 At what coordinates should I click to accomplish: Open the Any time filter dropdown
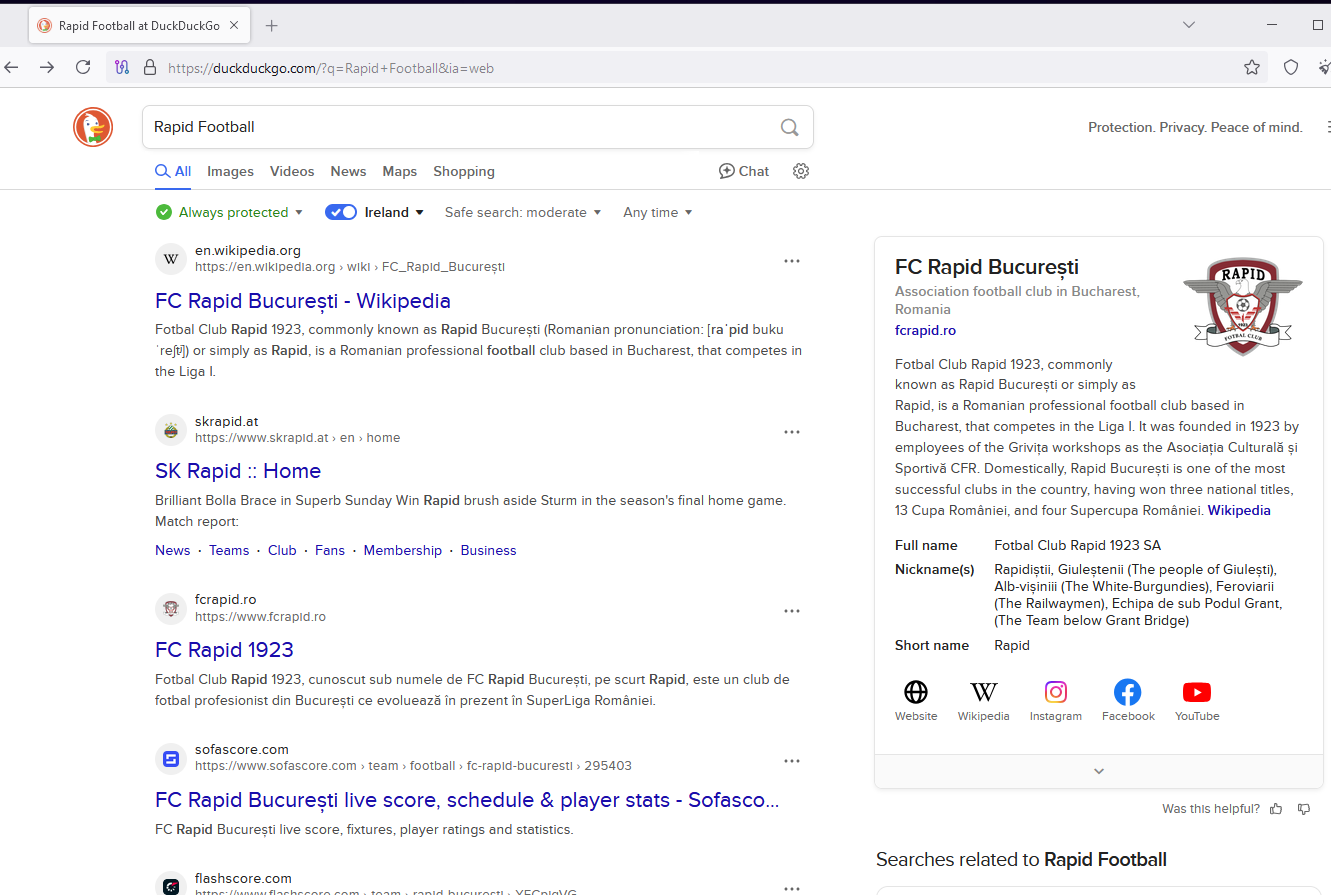[658, 212]
